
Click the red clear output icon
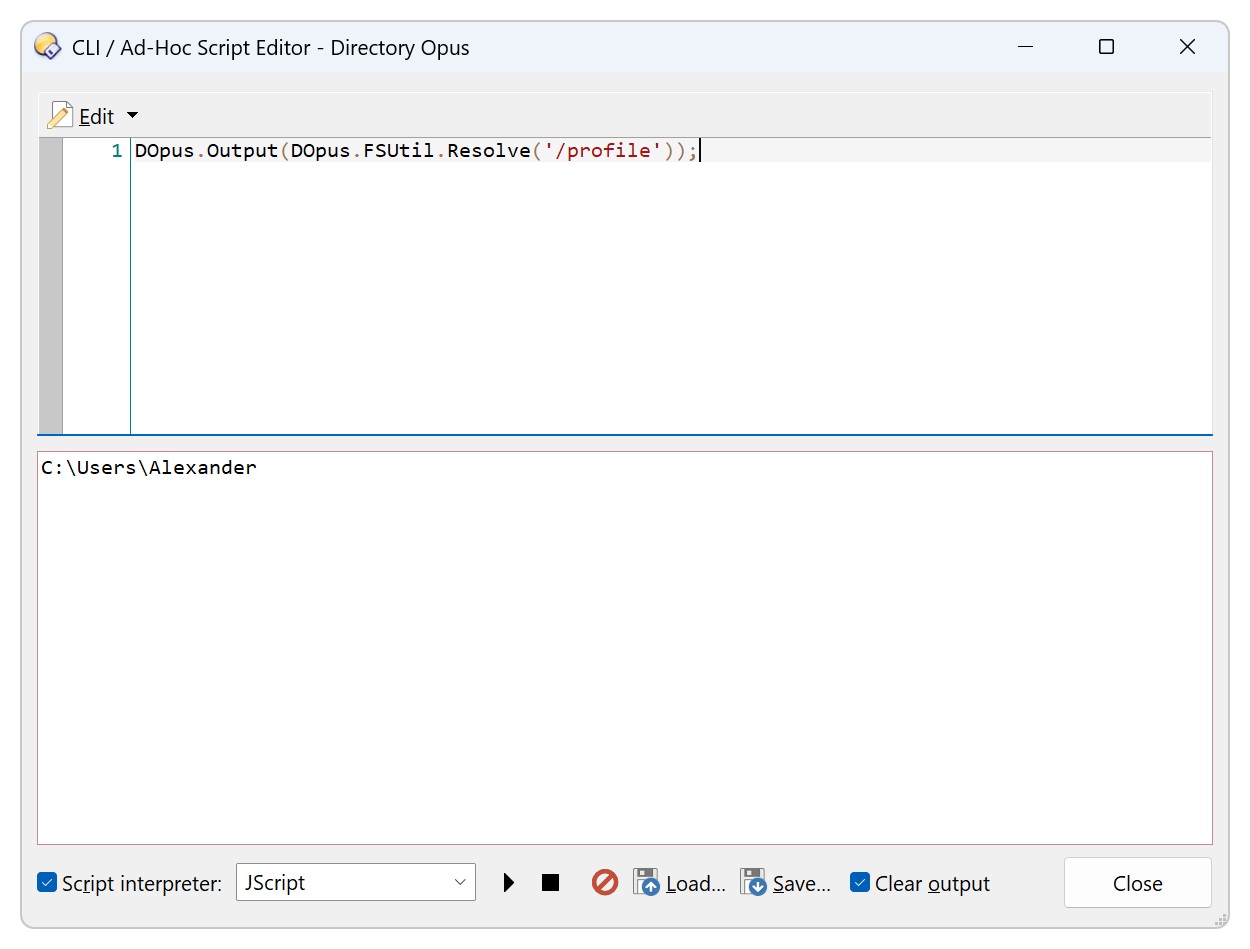[x=605, y=882]
